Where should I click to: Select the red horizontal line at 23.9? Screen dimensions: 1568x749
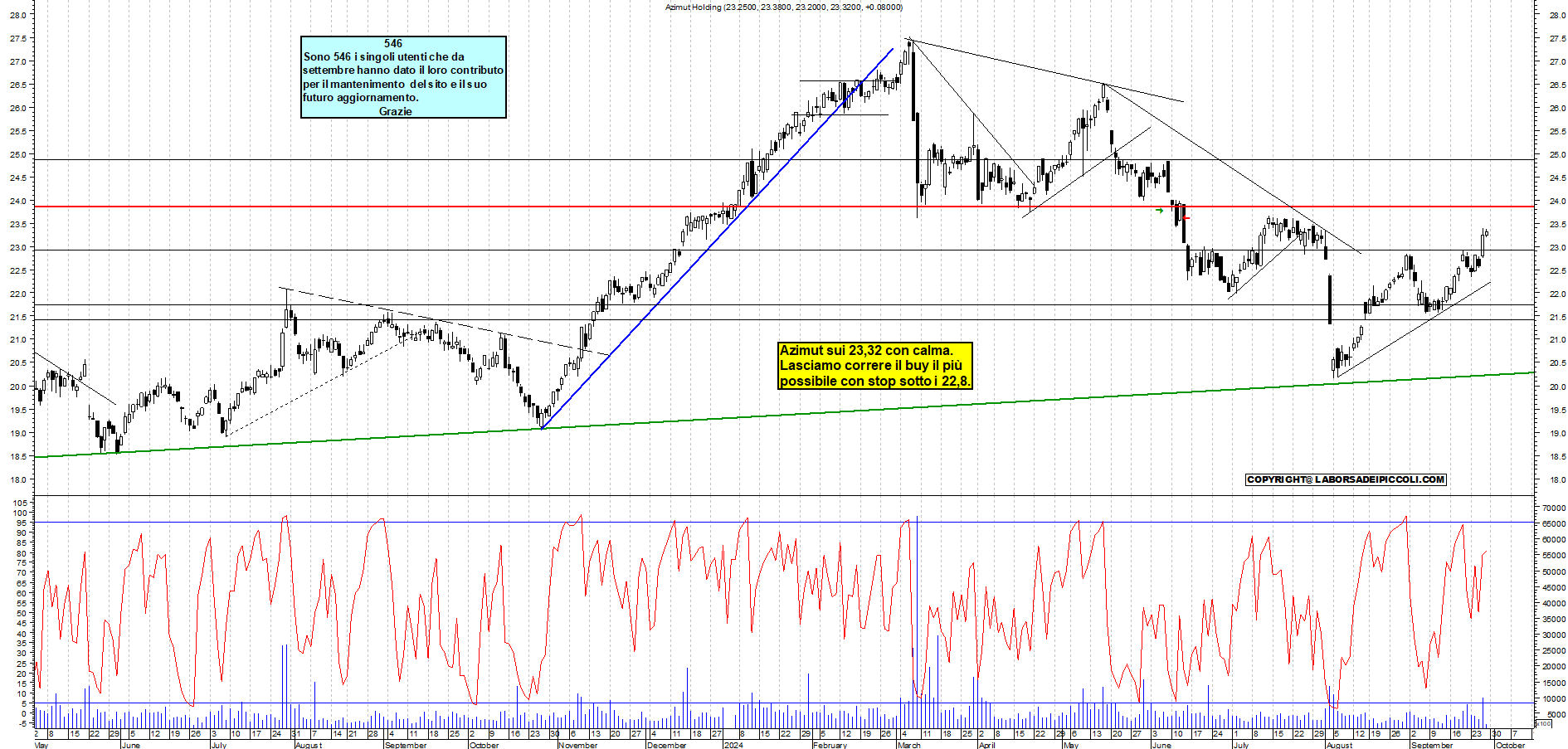(x=783, y=207)
